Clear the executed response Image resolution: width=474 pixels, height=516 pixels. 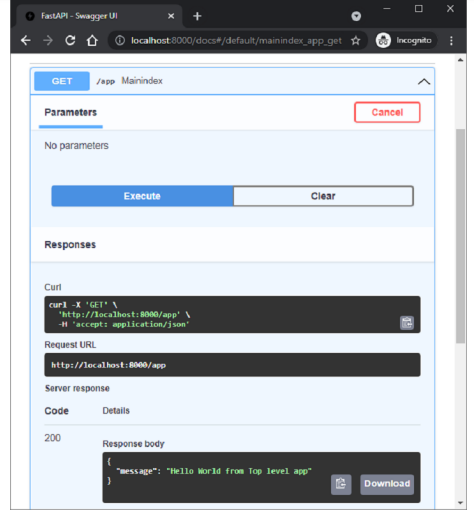[x=323, y=196]
